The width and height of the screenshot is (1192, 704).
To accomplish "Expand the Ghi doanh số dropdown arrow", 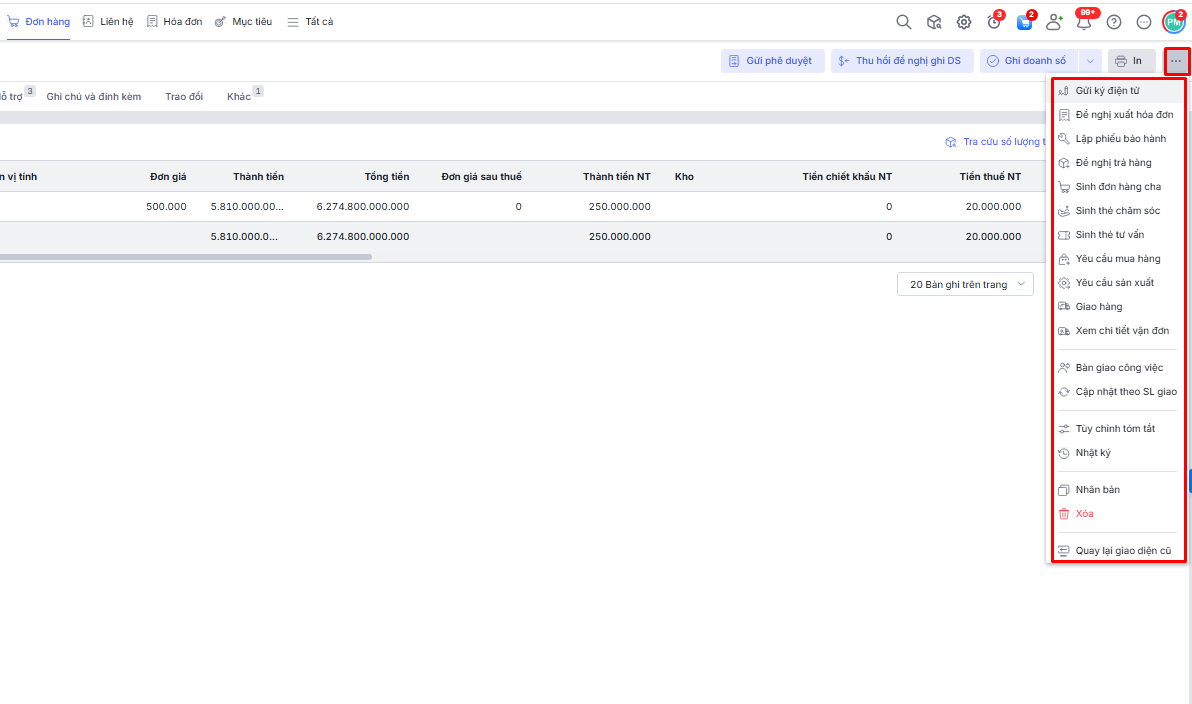I will click(x=1090, y=61).
